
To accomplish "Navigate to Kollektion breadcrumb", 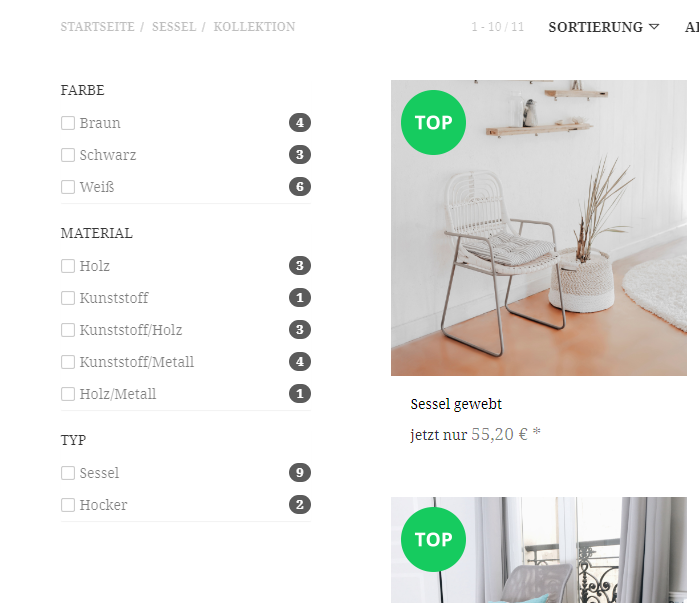I will pos(254,27).
